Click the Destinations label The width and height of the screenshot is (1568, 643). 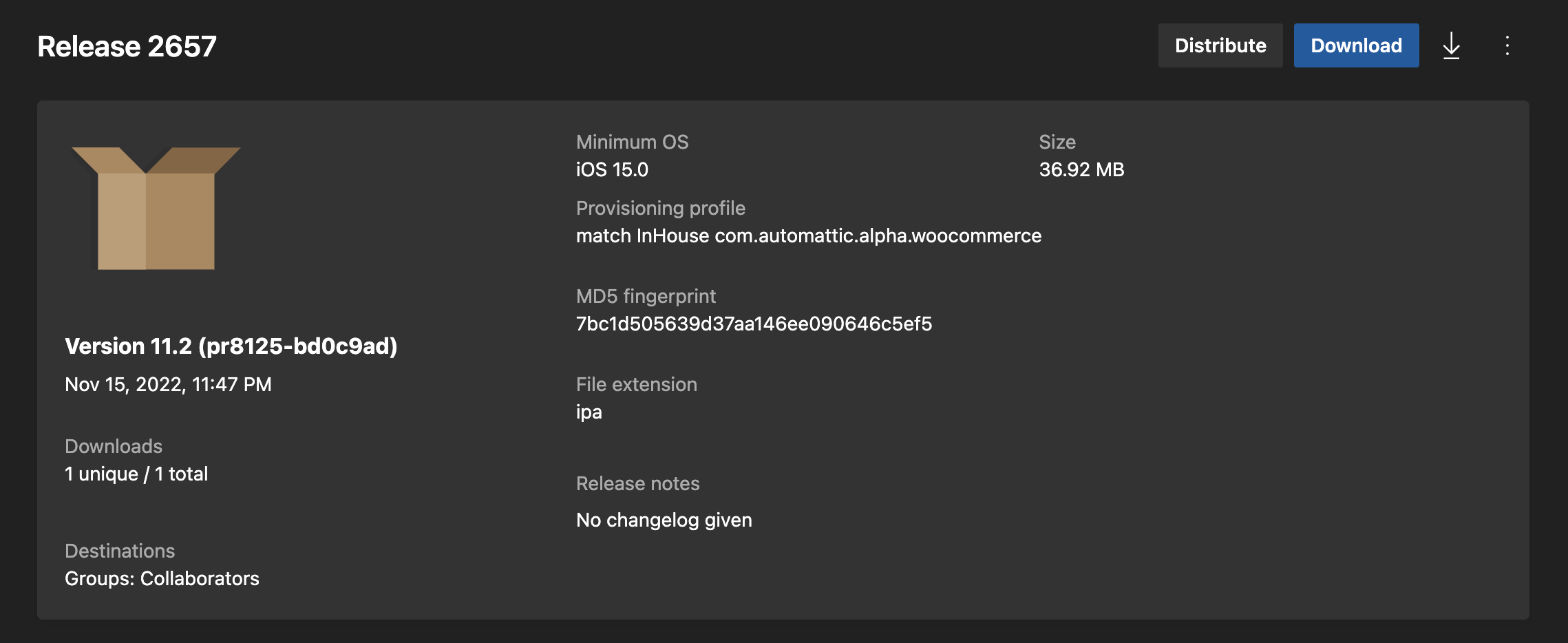(120, 551)
